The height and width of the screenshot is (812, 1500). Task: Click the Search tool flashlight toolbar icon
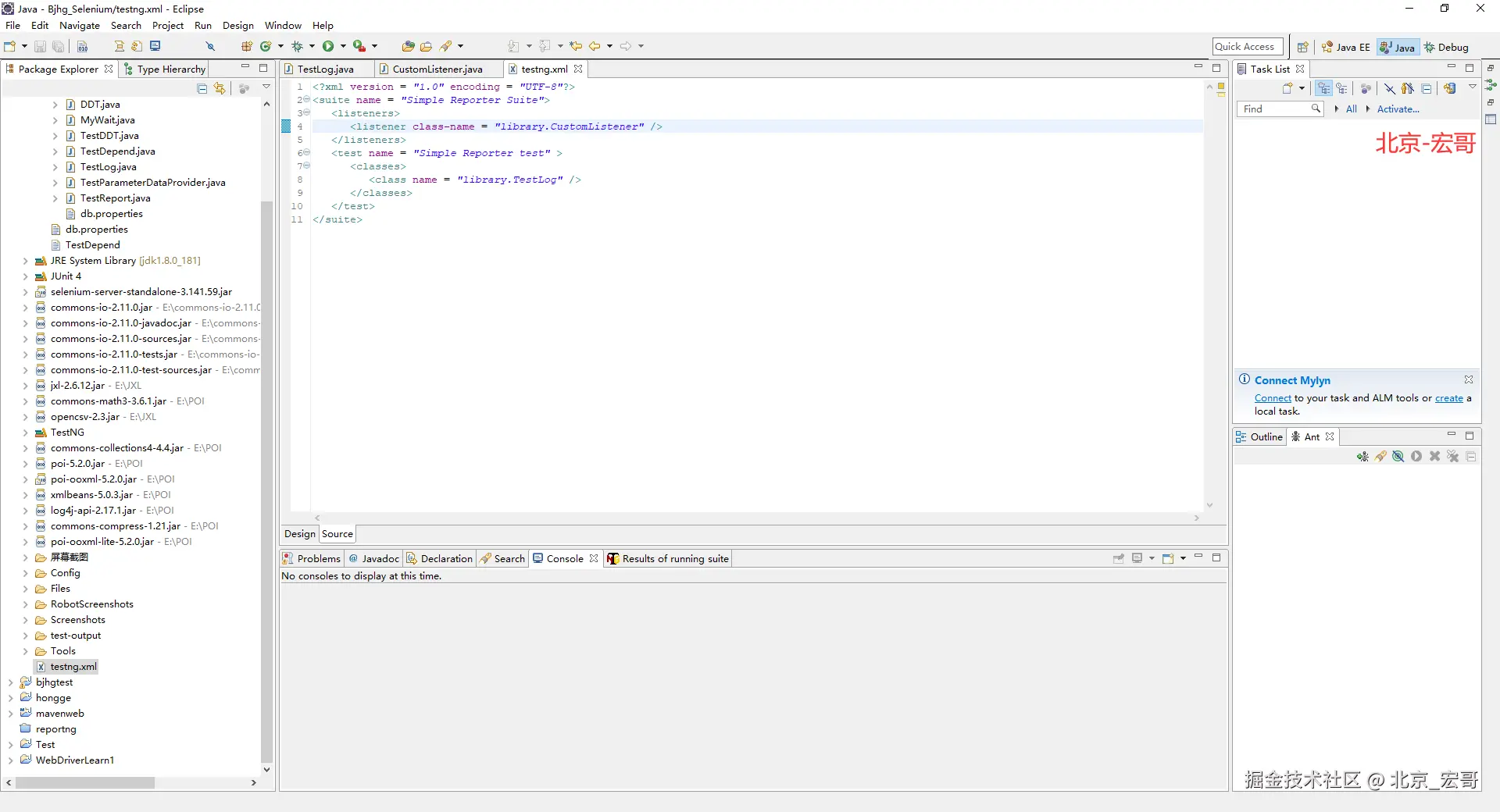pos(446,46)
